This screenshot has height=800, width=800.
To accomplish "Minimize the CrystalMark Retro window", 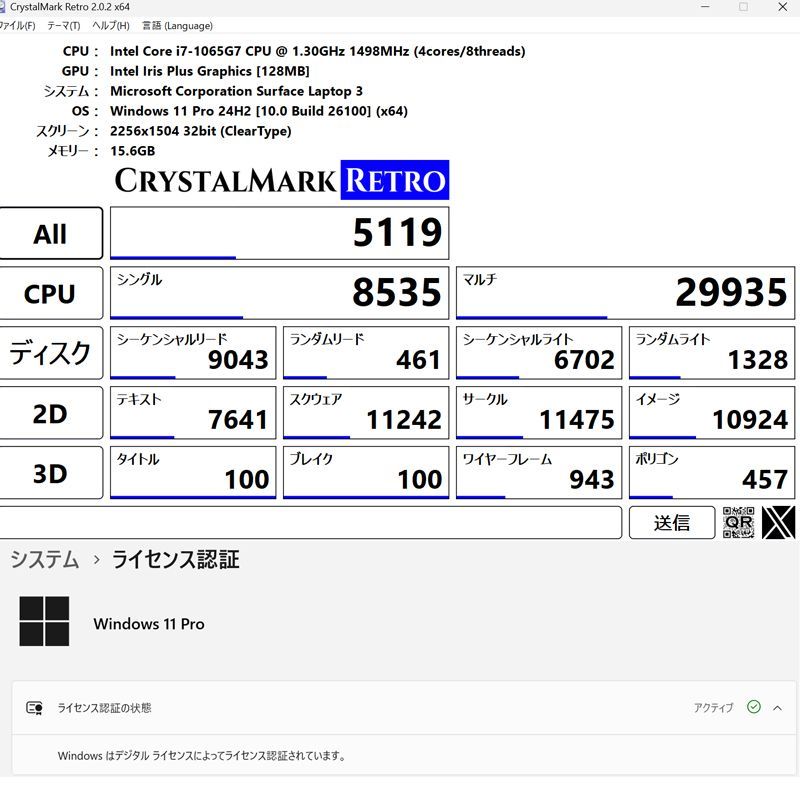I will 705,7.
